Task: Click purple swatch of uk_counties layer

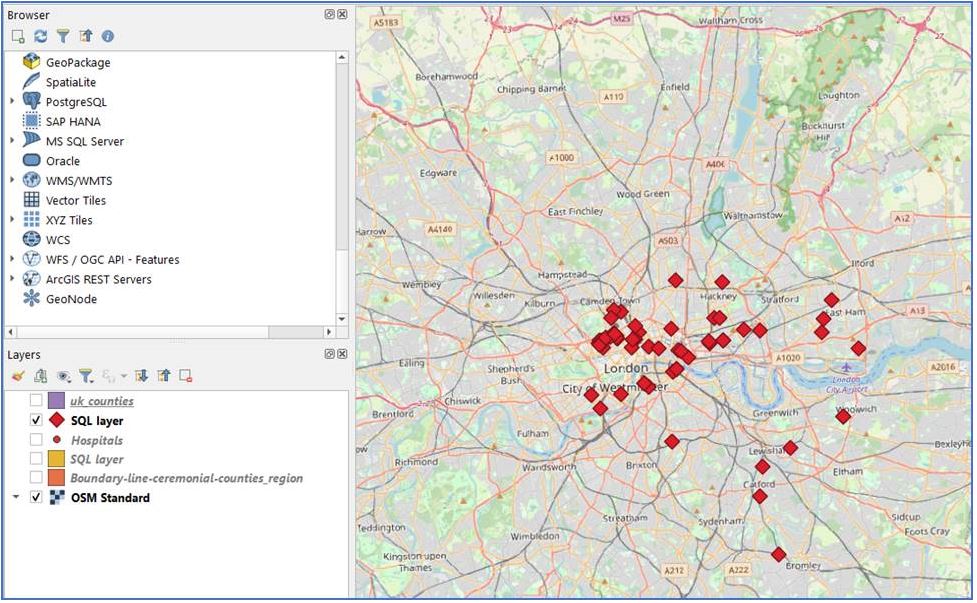Action: pos(57,400)
